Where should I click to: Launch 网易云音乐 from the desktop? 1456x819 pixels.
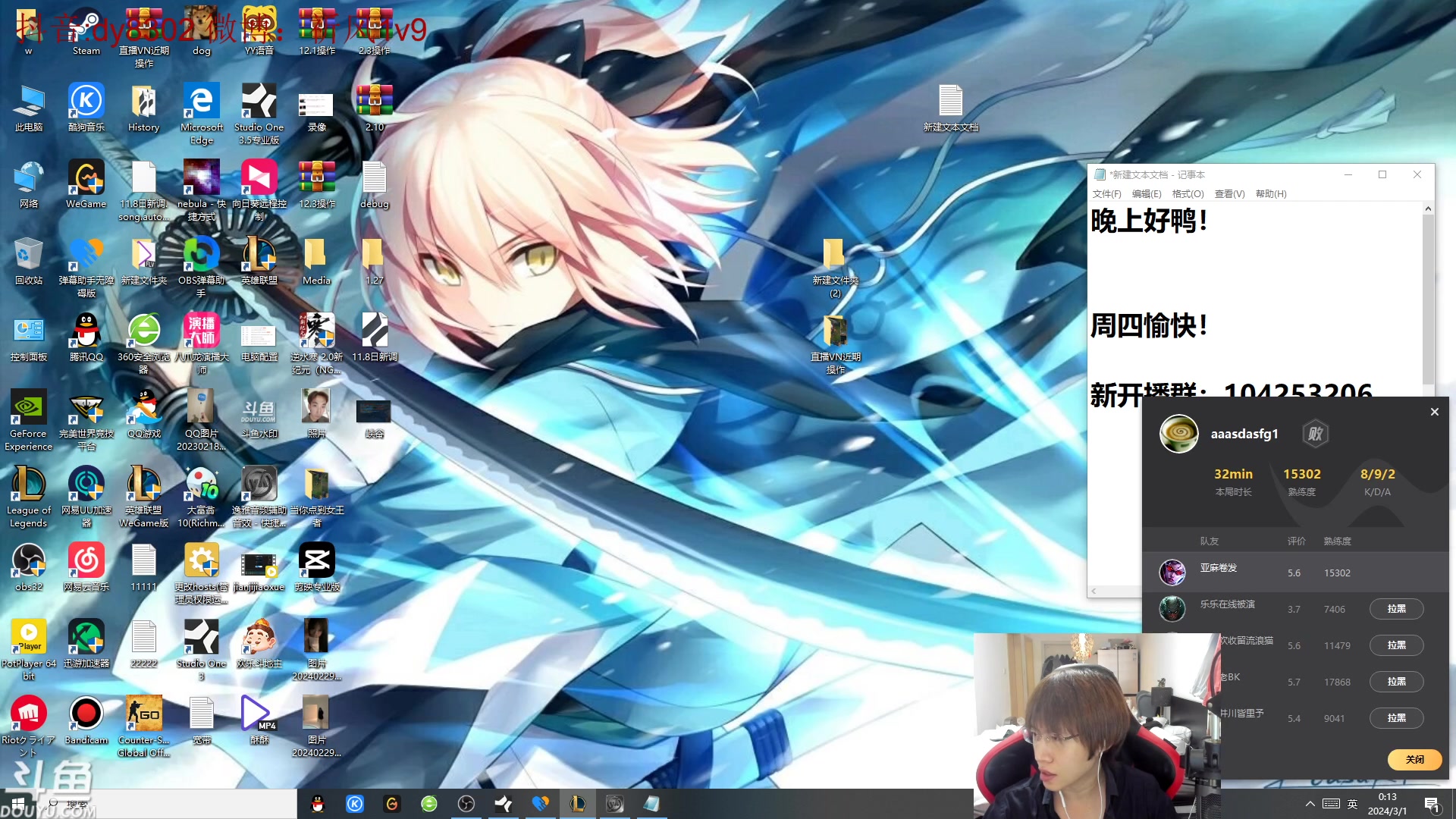point(86,566)
